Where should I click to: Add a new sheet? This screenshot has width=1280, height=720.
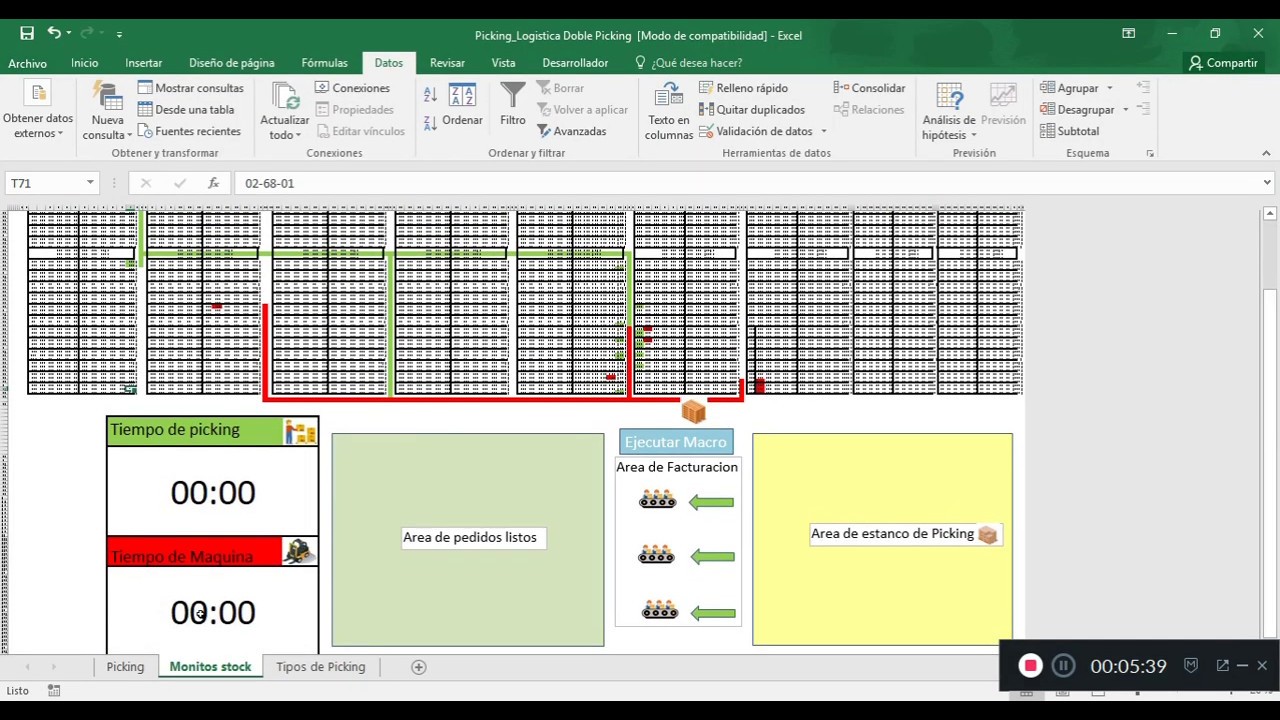419,667
